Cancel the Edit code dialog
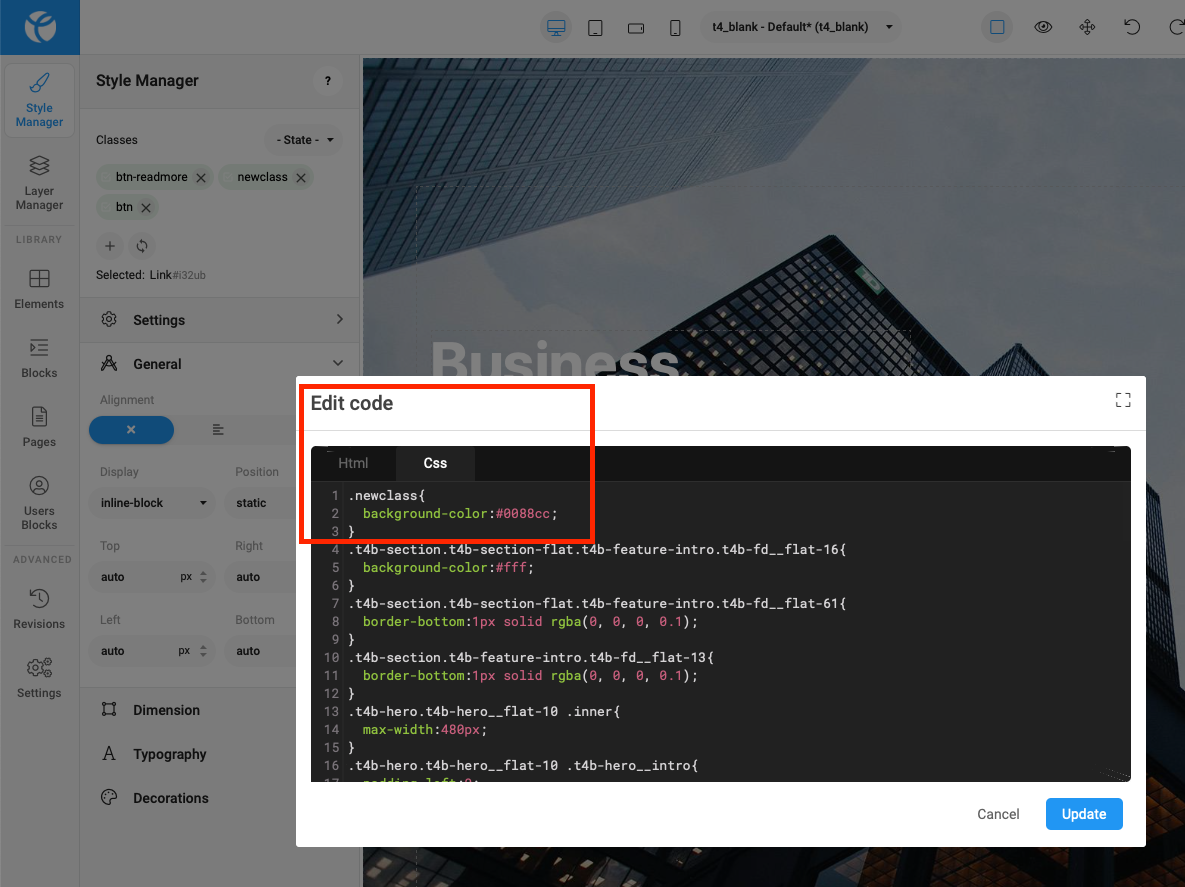 (998, 814)
